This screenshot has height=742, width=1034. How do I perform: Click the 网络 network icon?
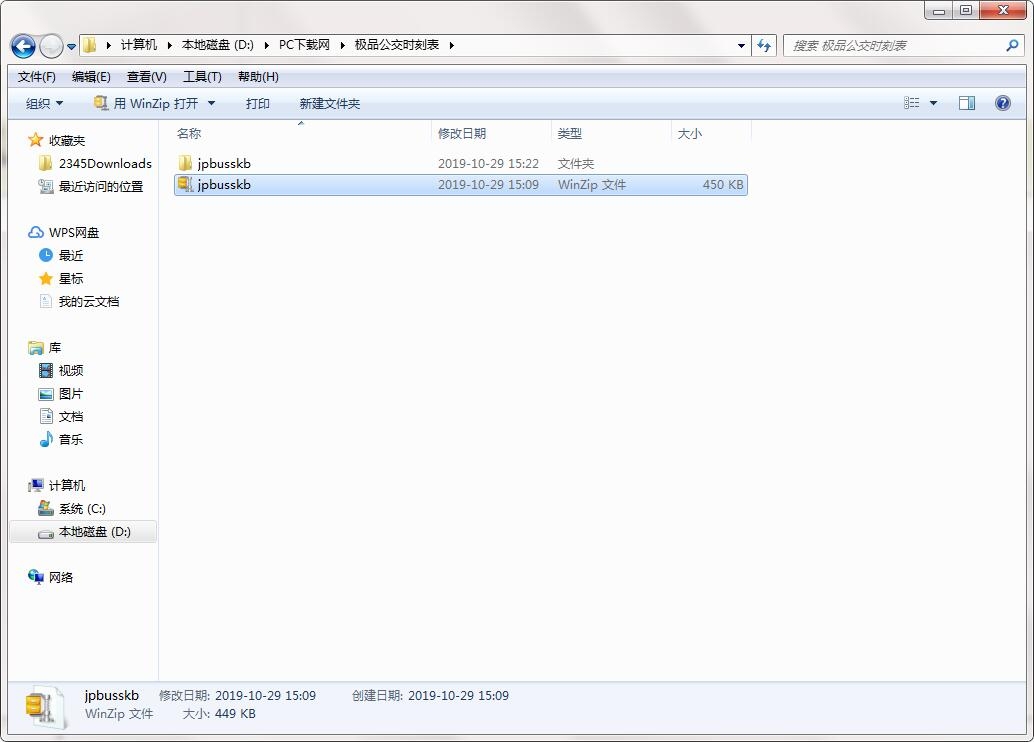point(36,577)
